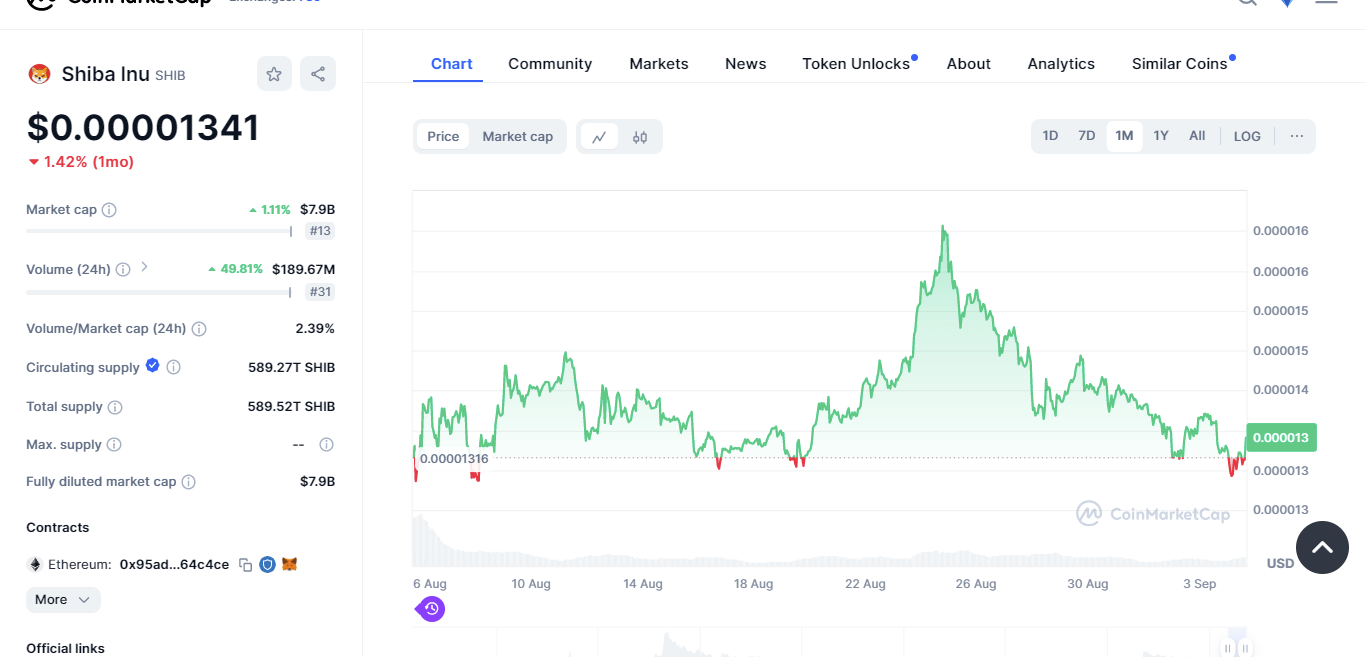
Task: Show Market cap info tooltip icon
Action: 109,210
